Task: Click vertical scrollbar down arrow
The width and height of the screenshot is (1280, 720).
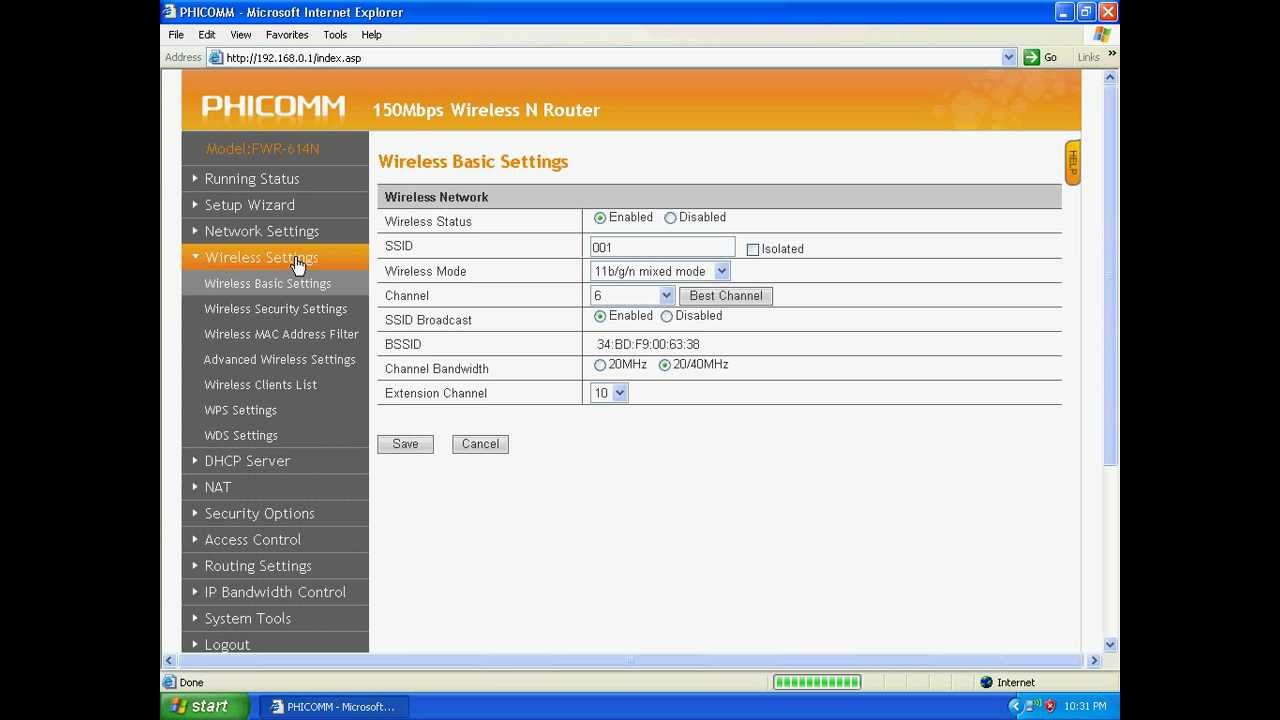Action: (x=1110, y=645)
